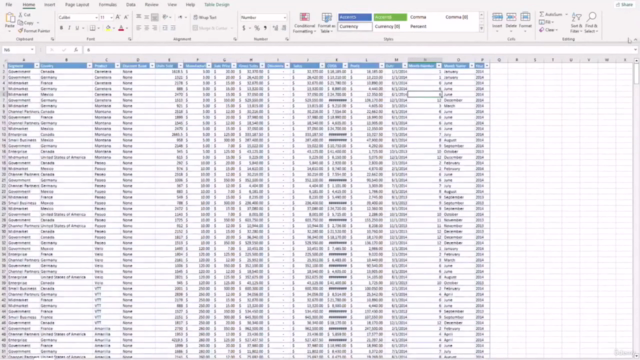Open the Product column filter dropdown

118,66
